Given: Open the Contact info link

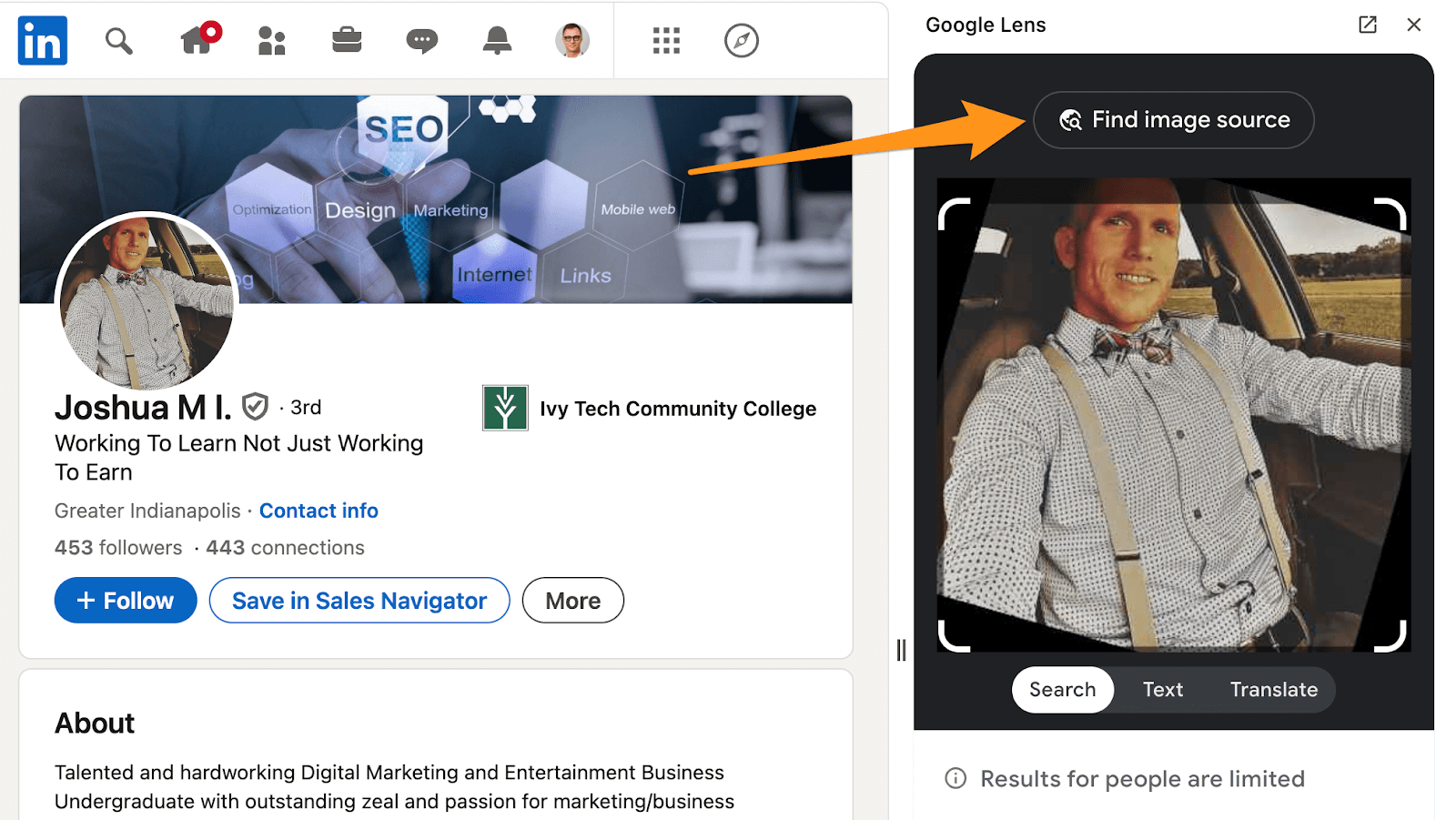Looking at the screenshot, I should click(318, 511).
